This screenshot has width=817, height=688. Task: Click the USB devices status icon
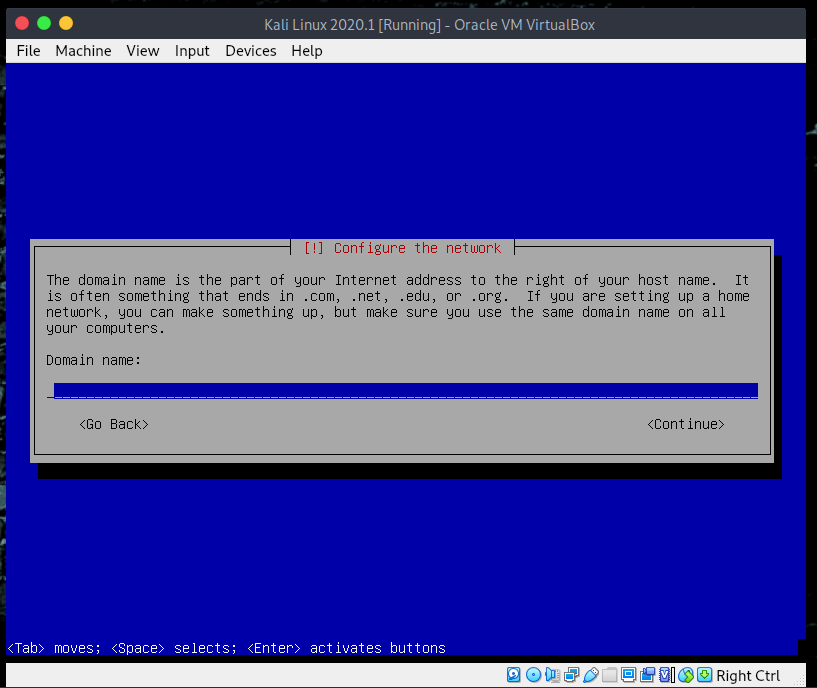[590, 675]
